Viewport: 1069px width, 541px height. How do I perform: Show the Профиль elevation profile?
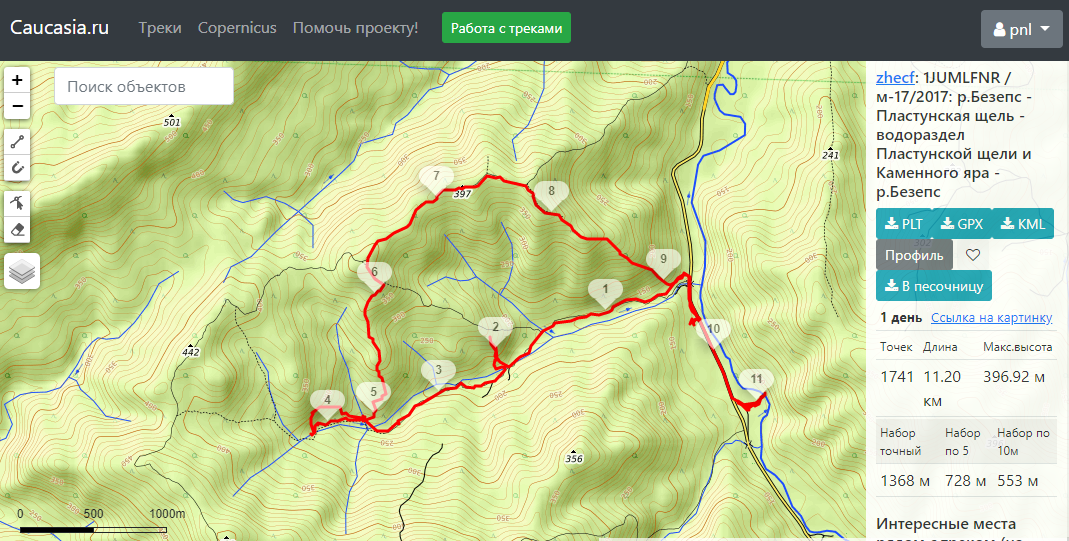click(x=914, y=255)
